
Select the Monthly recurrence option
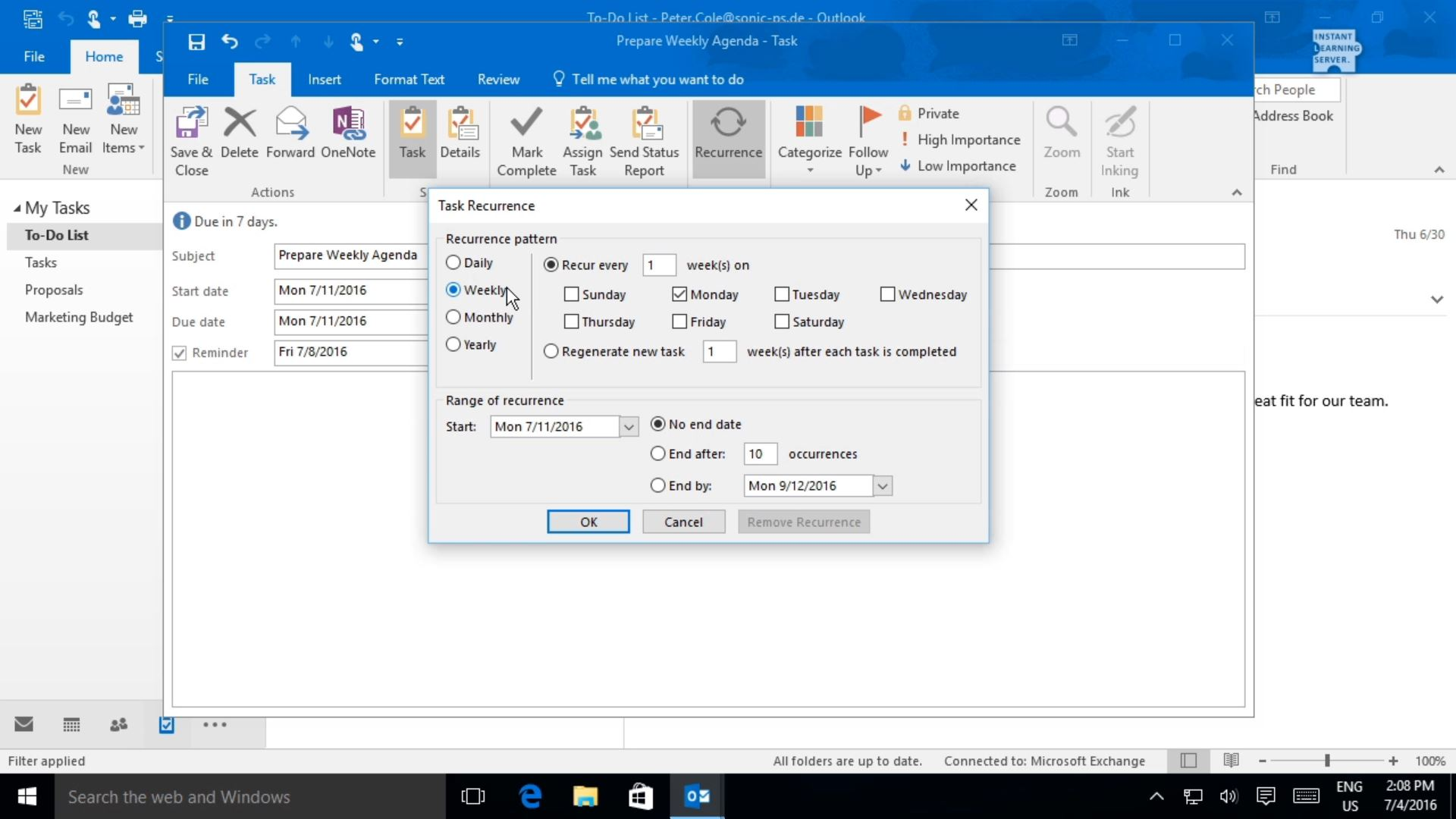pyautogui.click(x=453, y=317)
